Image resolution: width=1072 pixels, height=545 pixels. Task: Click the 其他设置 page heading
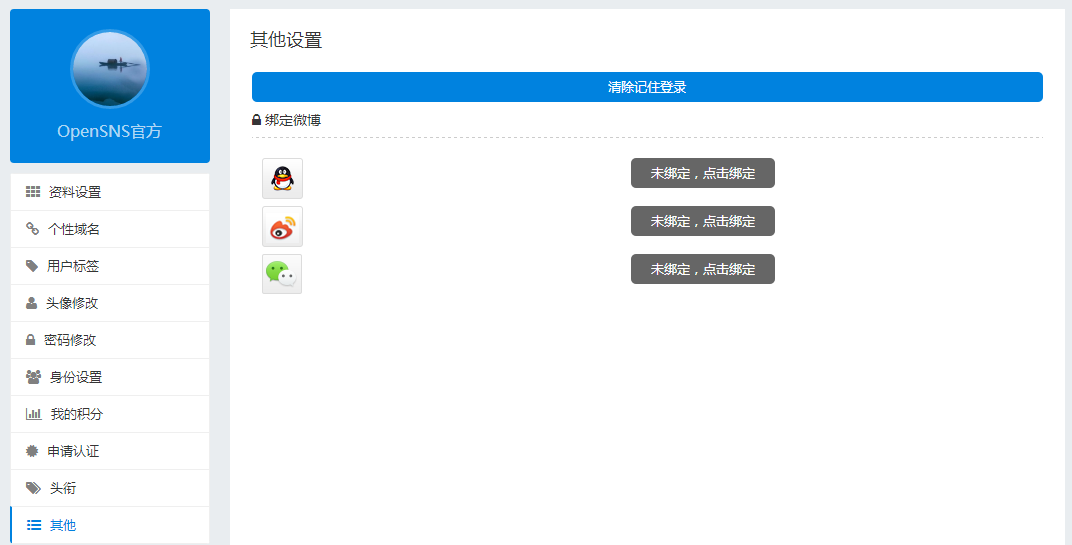tap(286, 40)
